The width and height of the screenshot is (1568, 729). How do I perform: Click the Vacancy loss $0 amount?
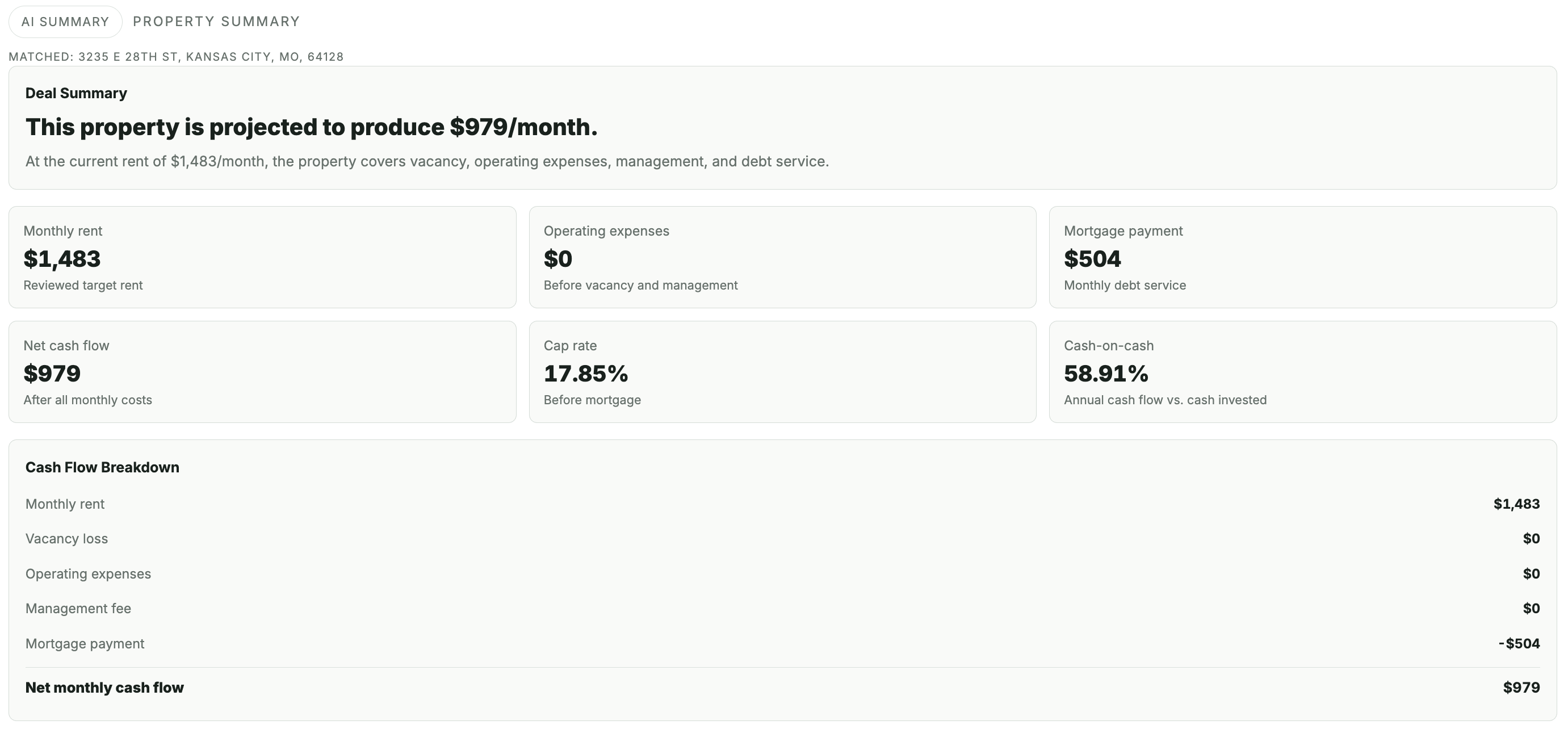tap(1531, 539)
